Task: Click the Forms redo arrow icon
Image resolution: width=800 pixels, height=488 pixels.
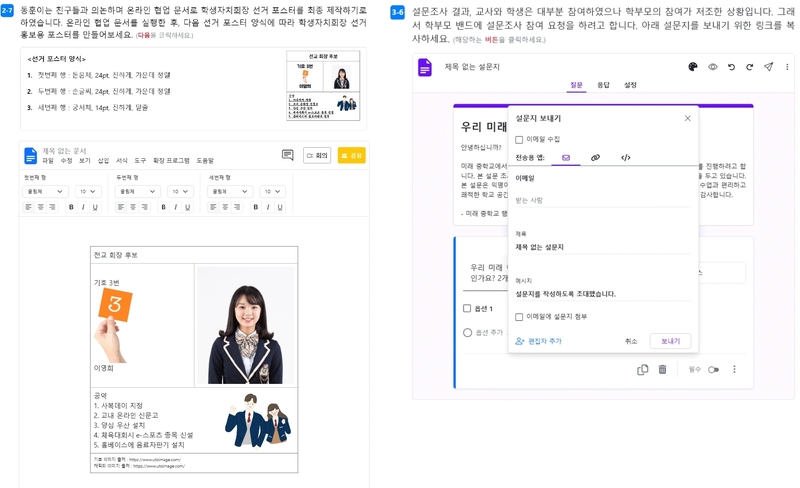Action: (749, 67)
